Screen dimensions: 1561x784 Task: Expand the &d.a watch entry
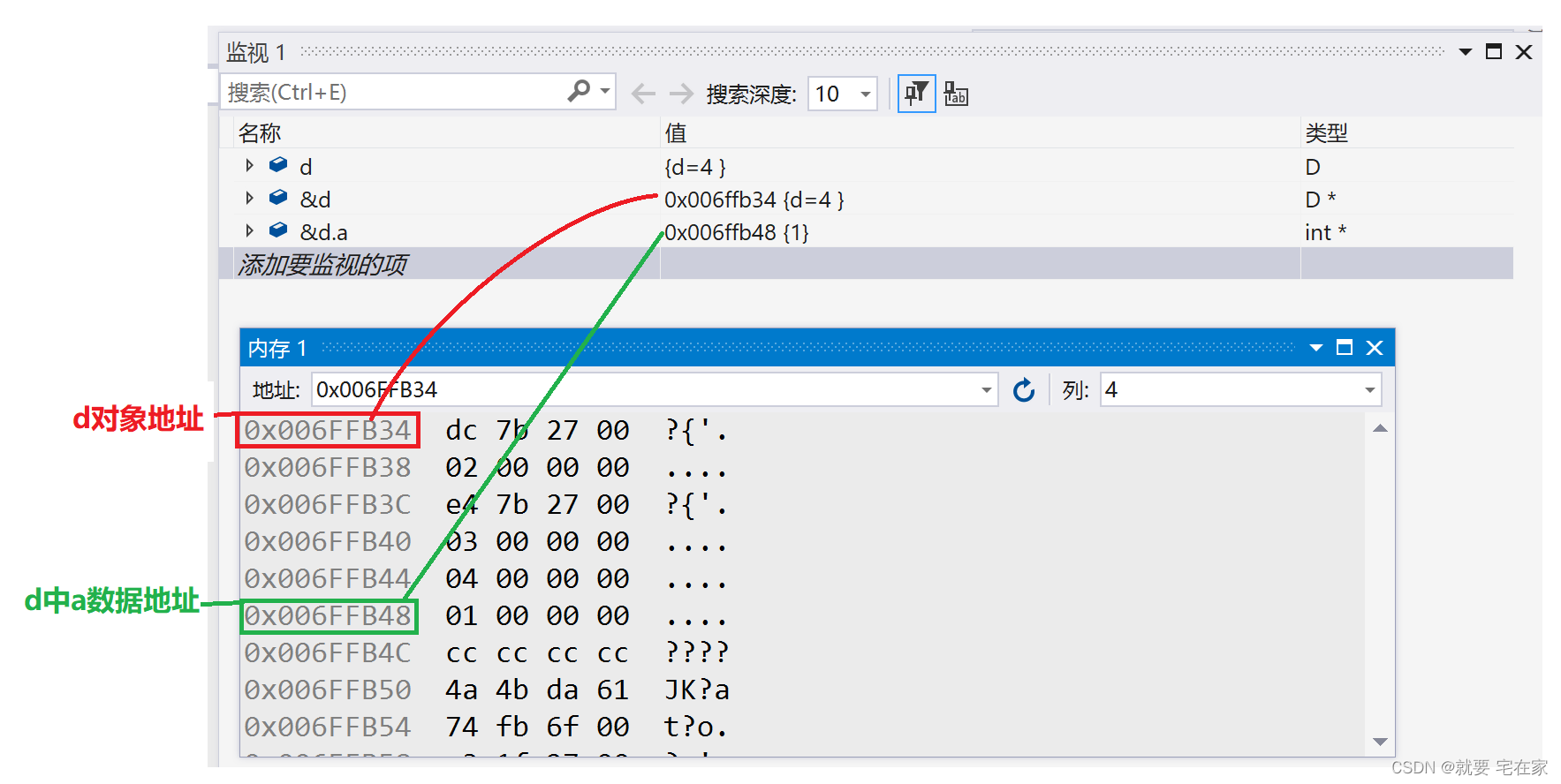(249, 231)
